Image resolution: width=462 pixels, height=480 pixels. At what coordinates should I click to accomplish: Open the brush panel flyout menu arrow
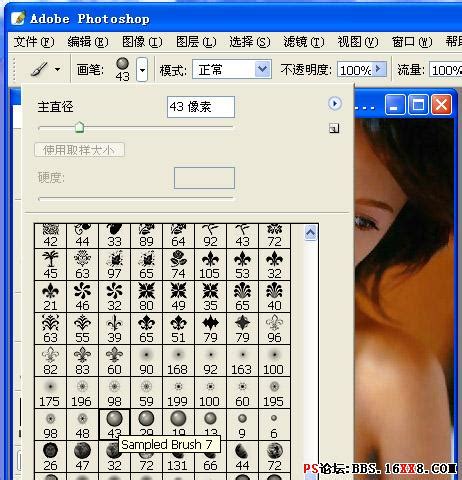(335, 103)
